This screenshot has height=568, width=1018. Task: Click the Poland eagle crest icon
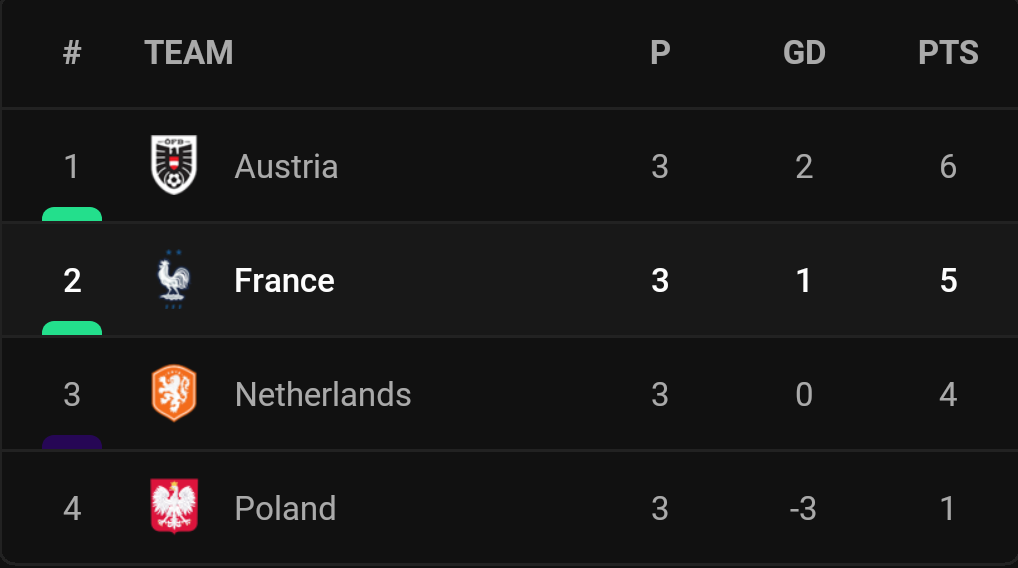tap(174, 507)
